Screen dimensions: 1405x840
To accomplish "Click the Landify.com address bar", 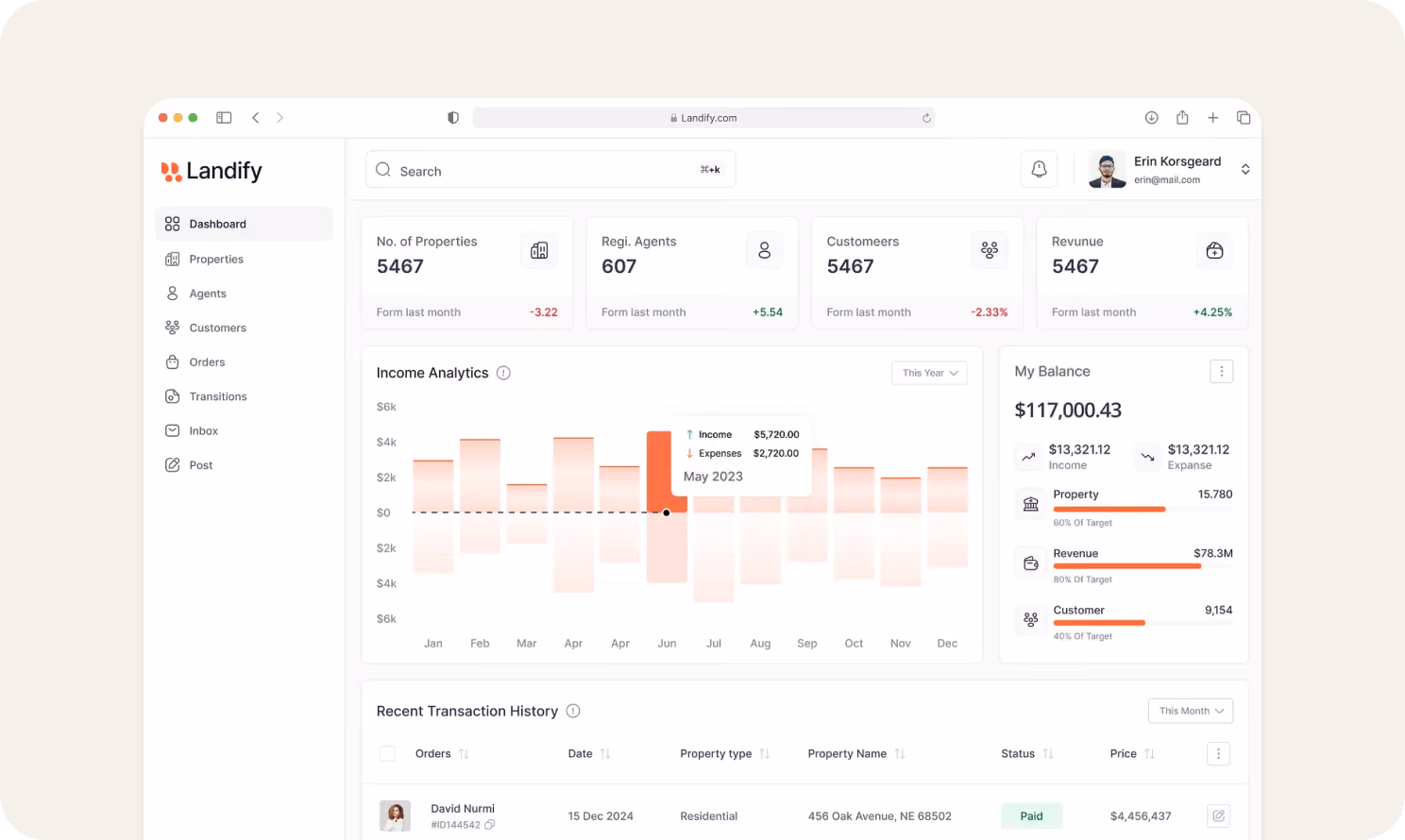I will 703,118.
